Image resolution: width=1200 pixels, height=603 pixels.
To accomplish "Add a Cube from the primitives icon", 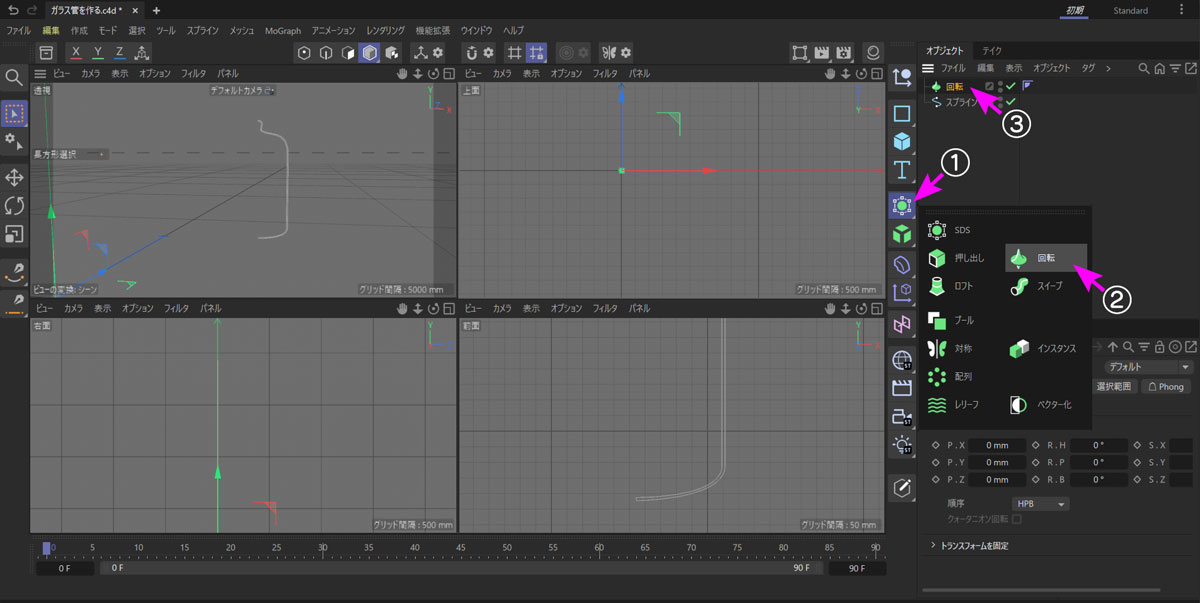I will click(901, 141).
